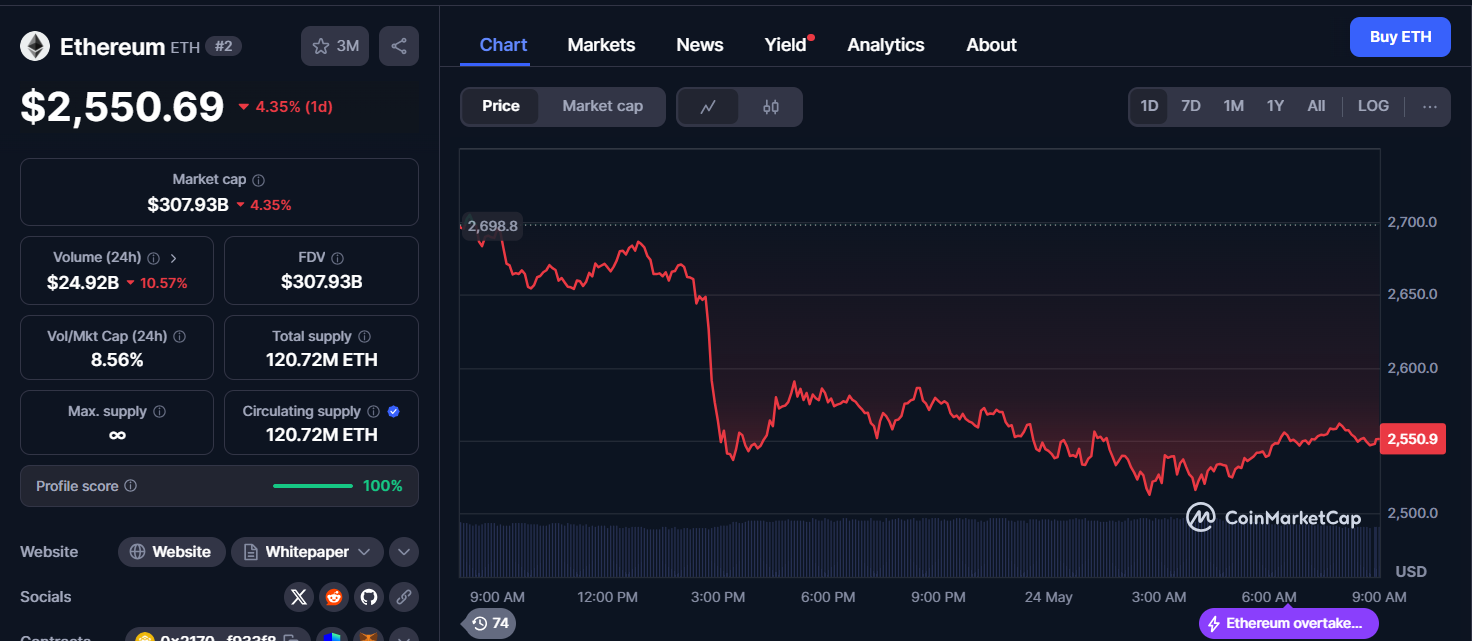The height and width of the screenshot is (641, 1472).
Task: Click the #2 rank badge
Action: click(224, 46)
